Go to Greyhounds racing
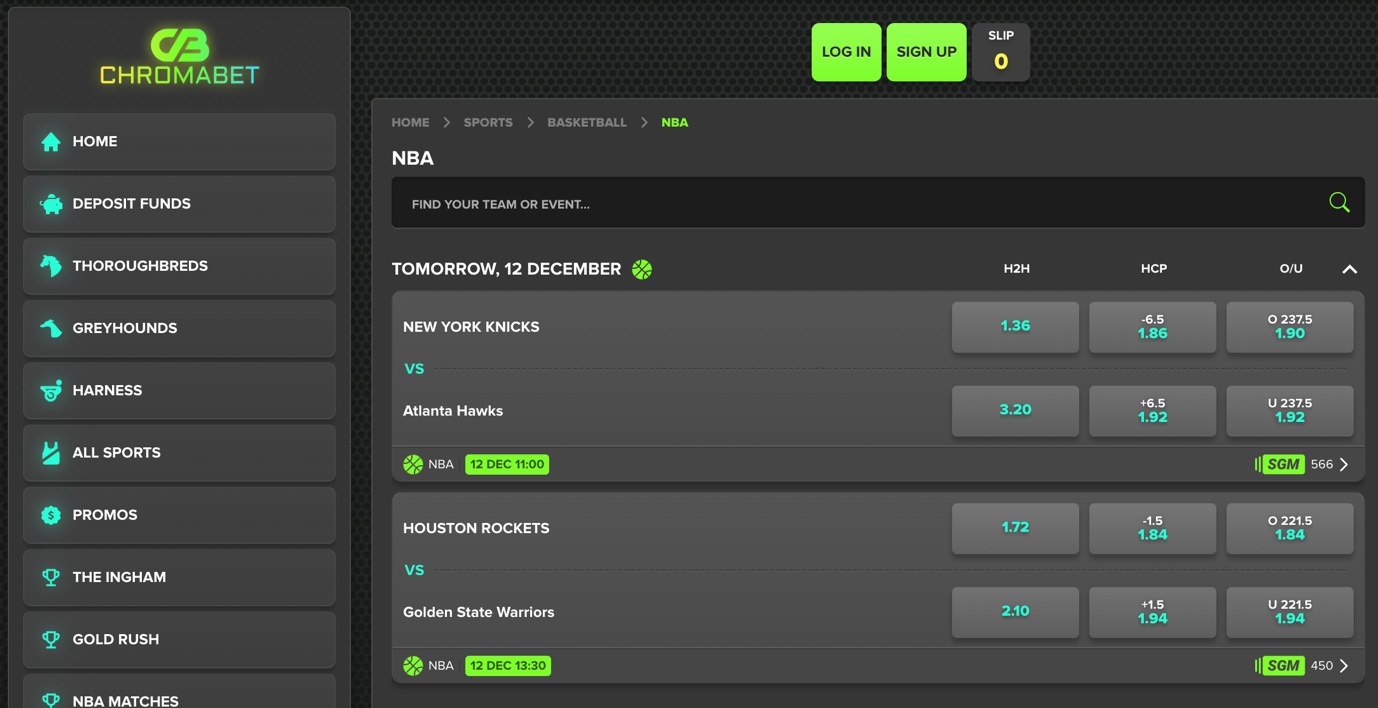The height and width of the screenshot is (708, 1378). (x=179, y=328)
